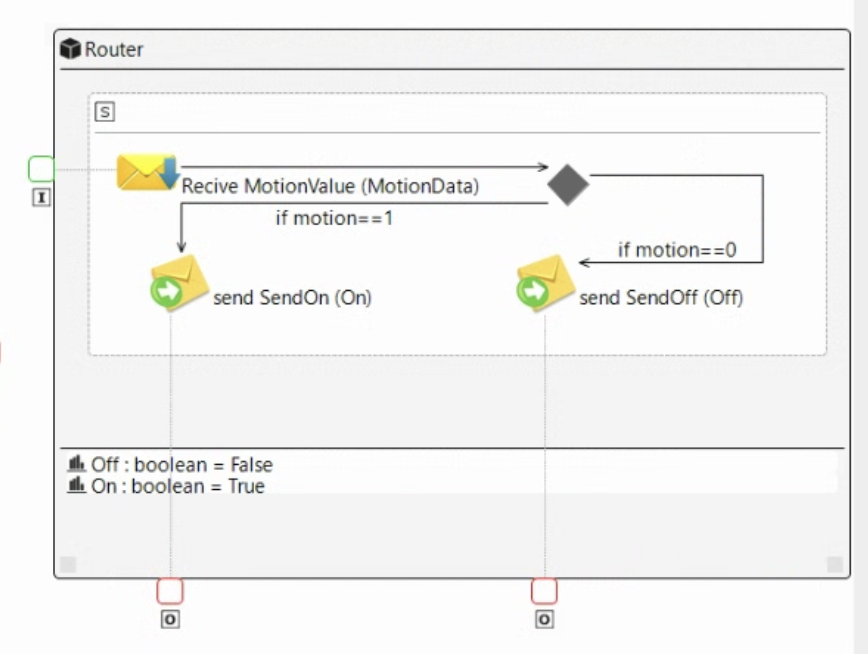
Task: Select the gray decision diamond node
Action: click(x=568, y=185)
